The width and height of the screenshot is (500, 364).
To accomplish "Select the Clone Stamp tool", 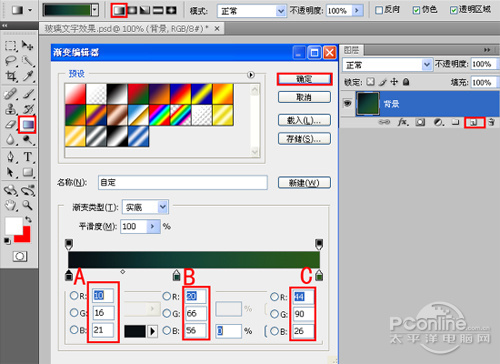I will pyautogui.click(x=10, y=109).
